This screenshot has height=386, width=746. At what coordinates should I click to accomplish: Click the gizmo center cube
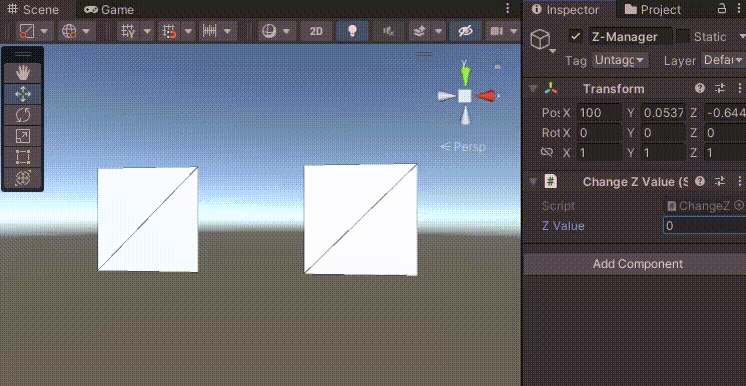[x=465, y=96]
